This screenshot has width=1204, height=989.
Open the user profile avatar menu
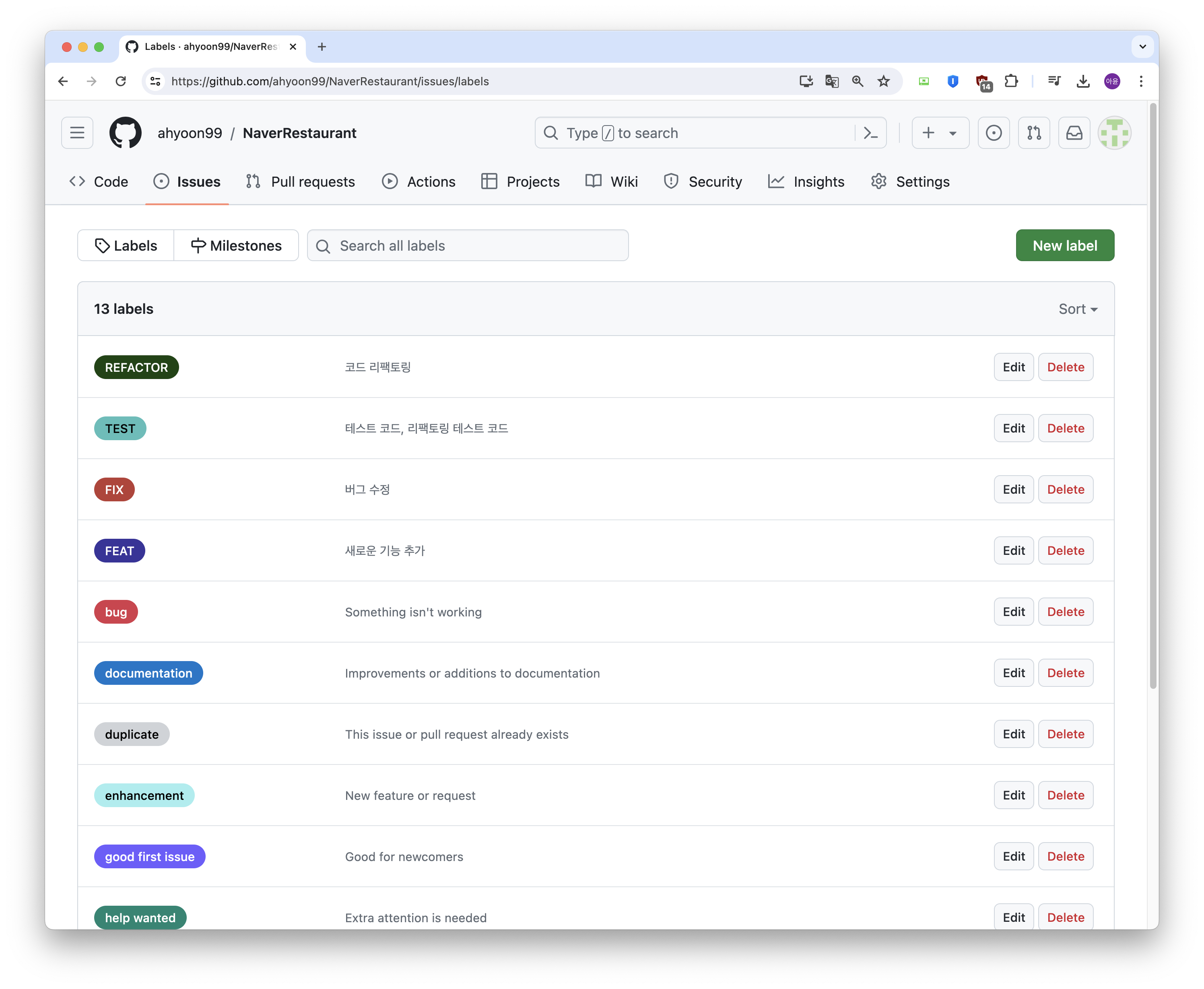point(1114,133)
